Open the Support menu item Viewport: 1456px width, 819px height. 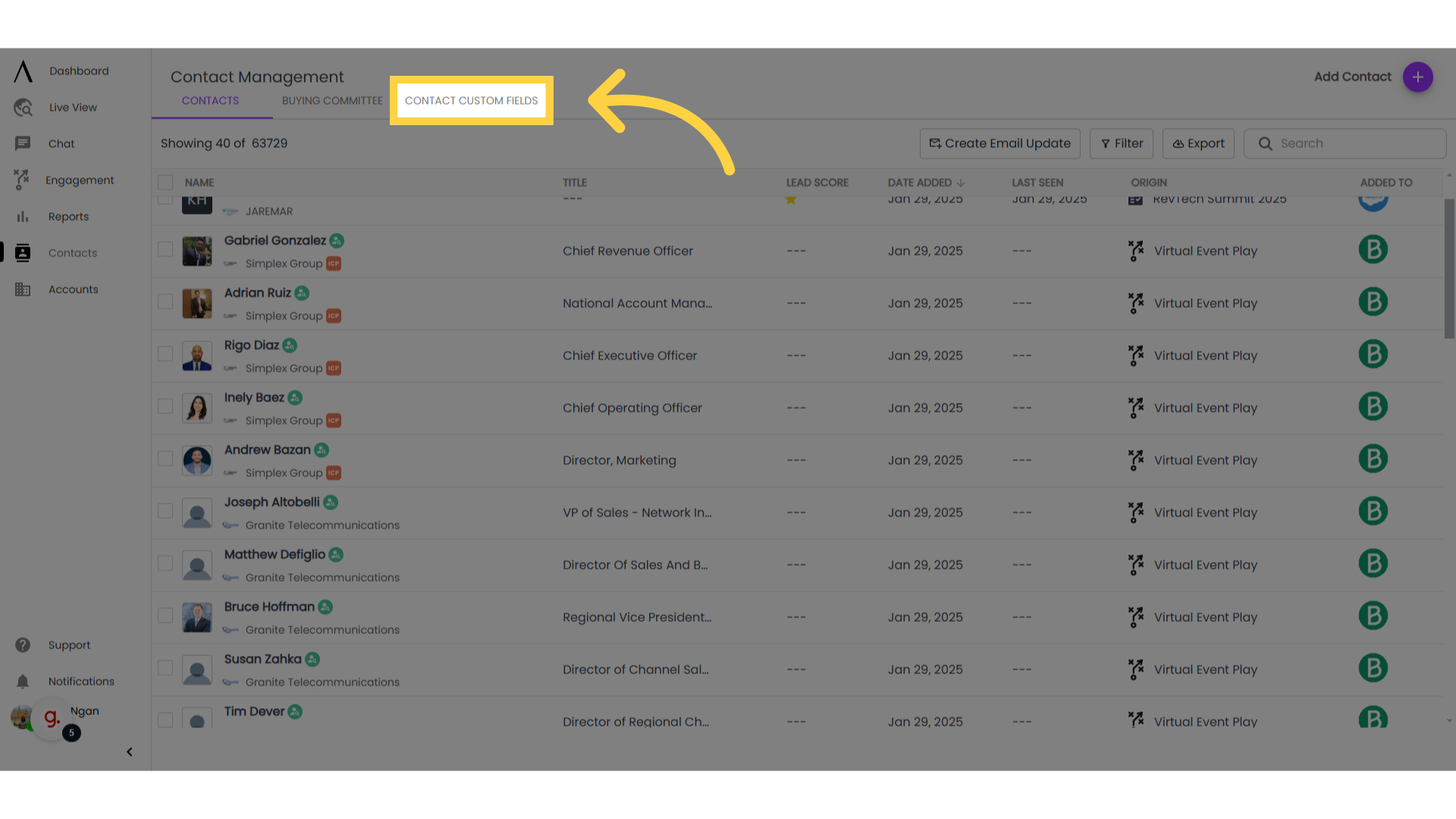(69, 644)
